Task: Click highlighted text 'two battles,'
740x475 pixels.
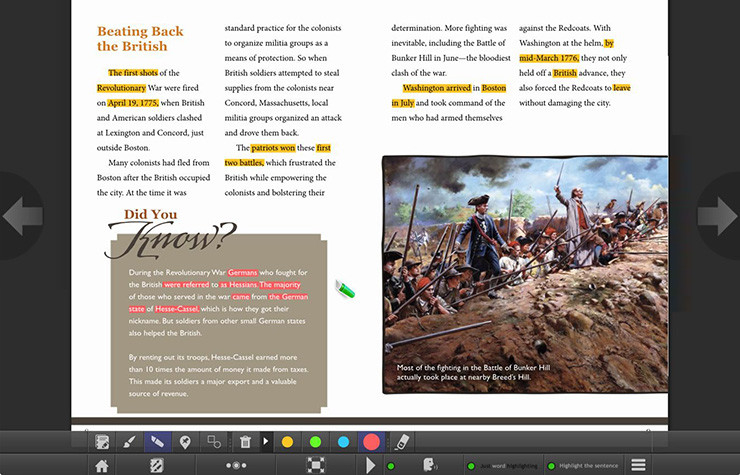Action: point(244,163)
